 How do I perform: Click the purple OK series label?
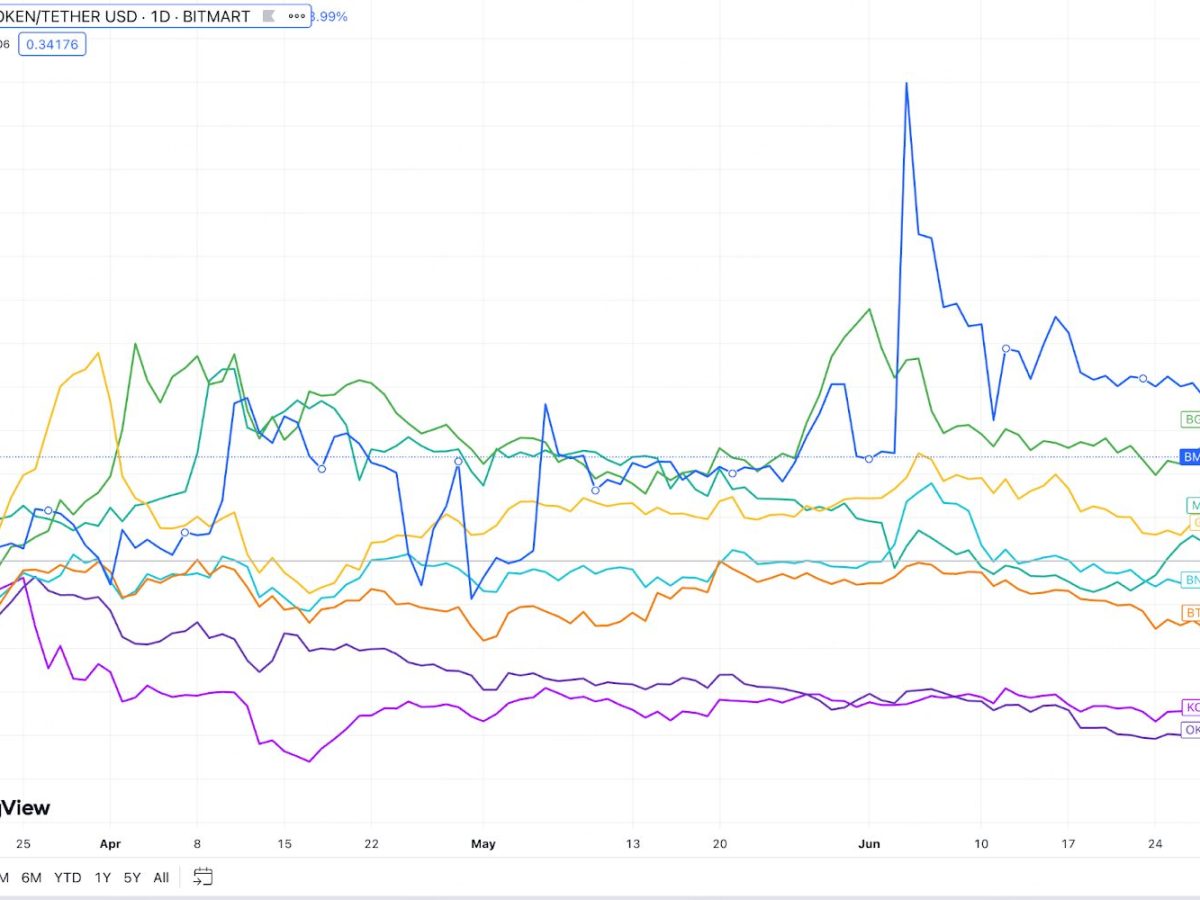pyautogui.click(x=1190, y=730)
